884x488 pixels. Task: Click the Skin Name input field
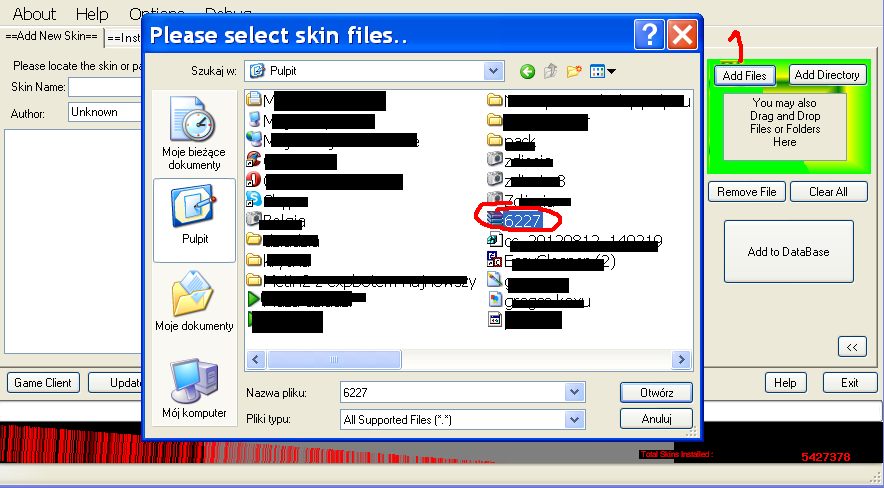coord(105,87)
